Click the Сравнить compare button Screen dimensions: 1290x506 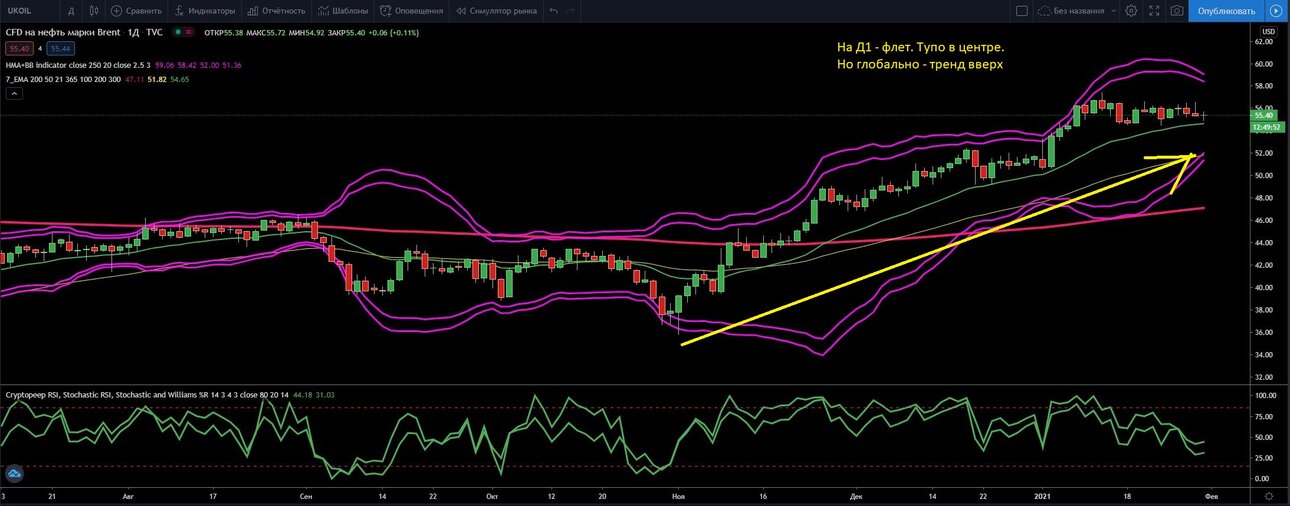pos(138,11)
